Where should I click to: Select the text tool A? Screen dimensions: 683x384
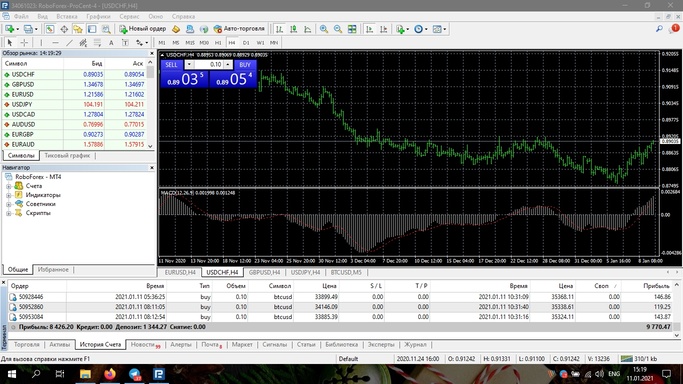(111, 43)
